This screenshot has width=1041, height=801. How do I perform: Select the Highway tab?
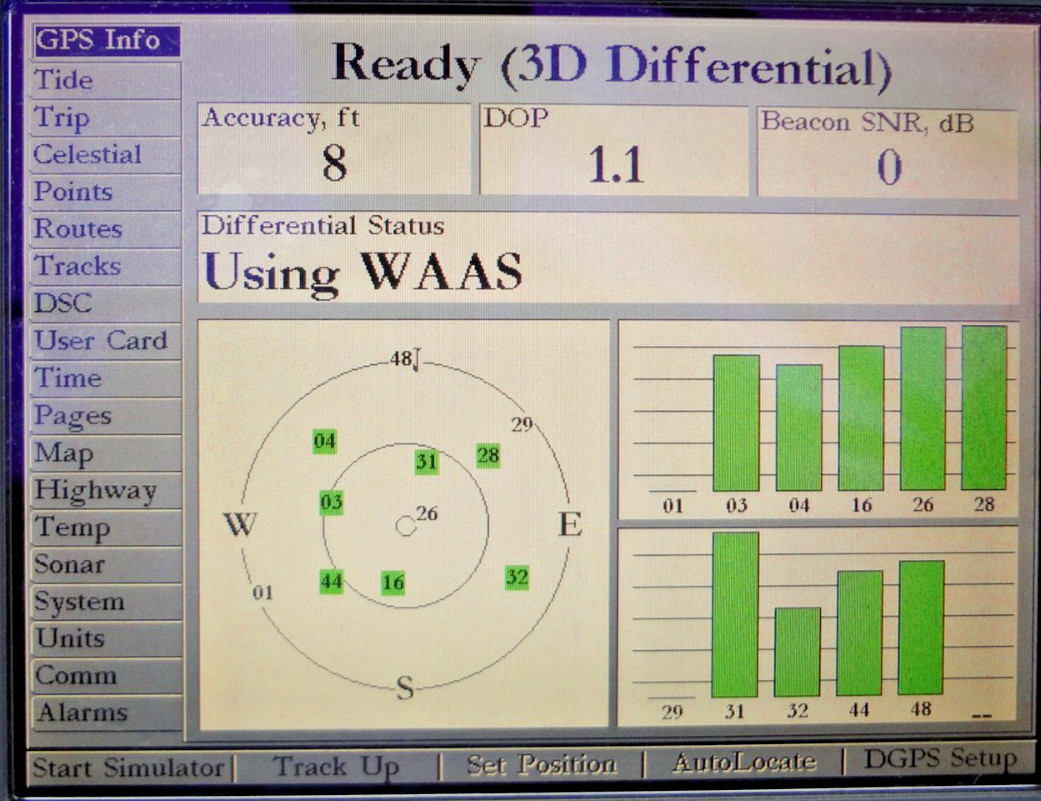(106, 490)
